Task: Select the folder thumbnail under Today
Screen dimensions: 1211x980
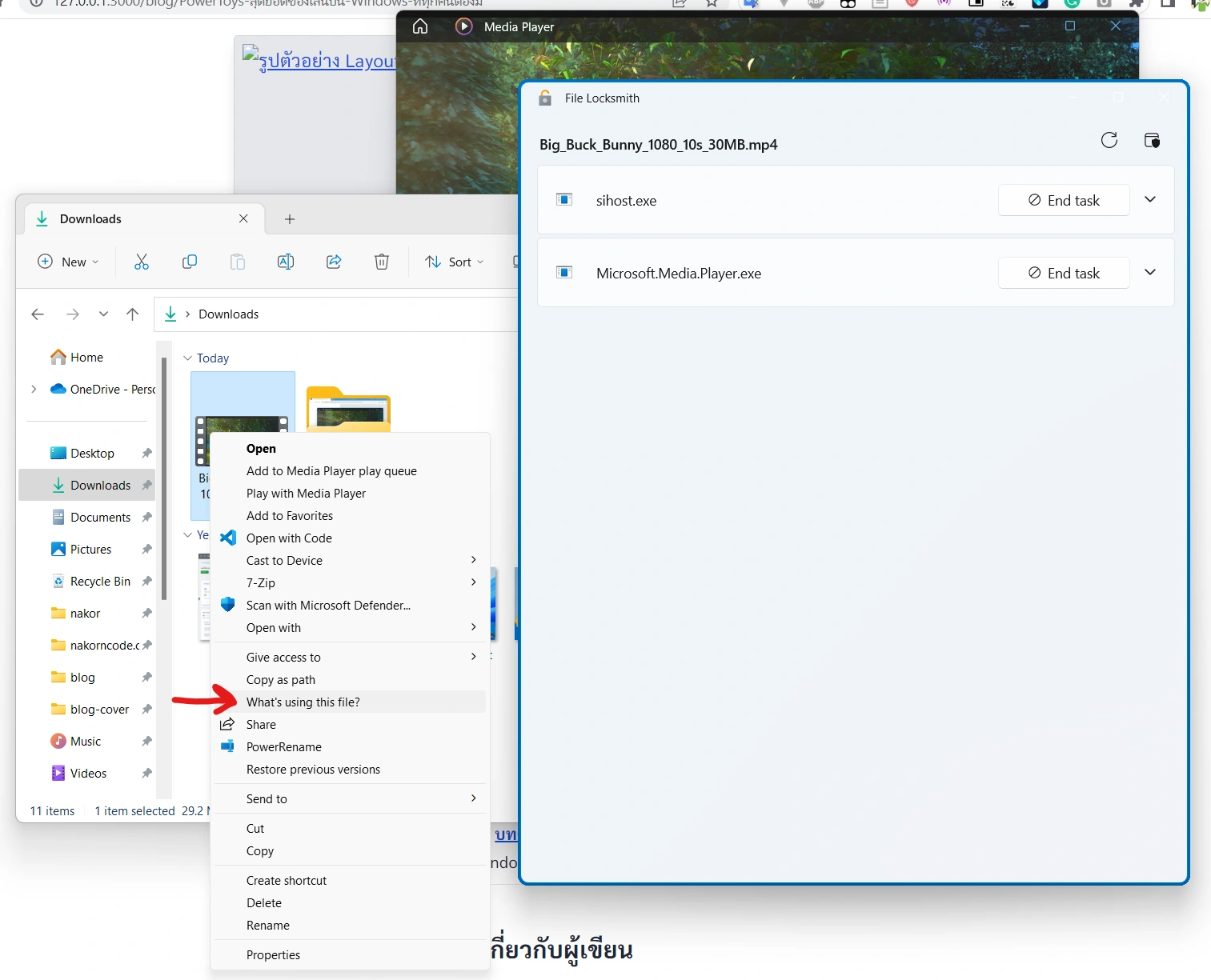Action: pos(348,410)
